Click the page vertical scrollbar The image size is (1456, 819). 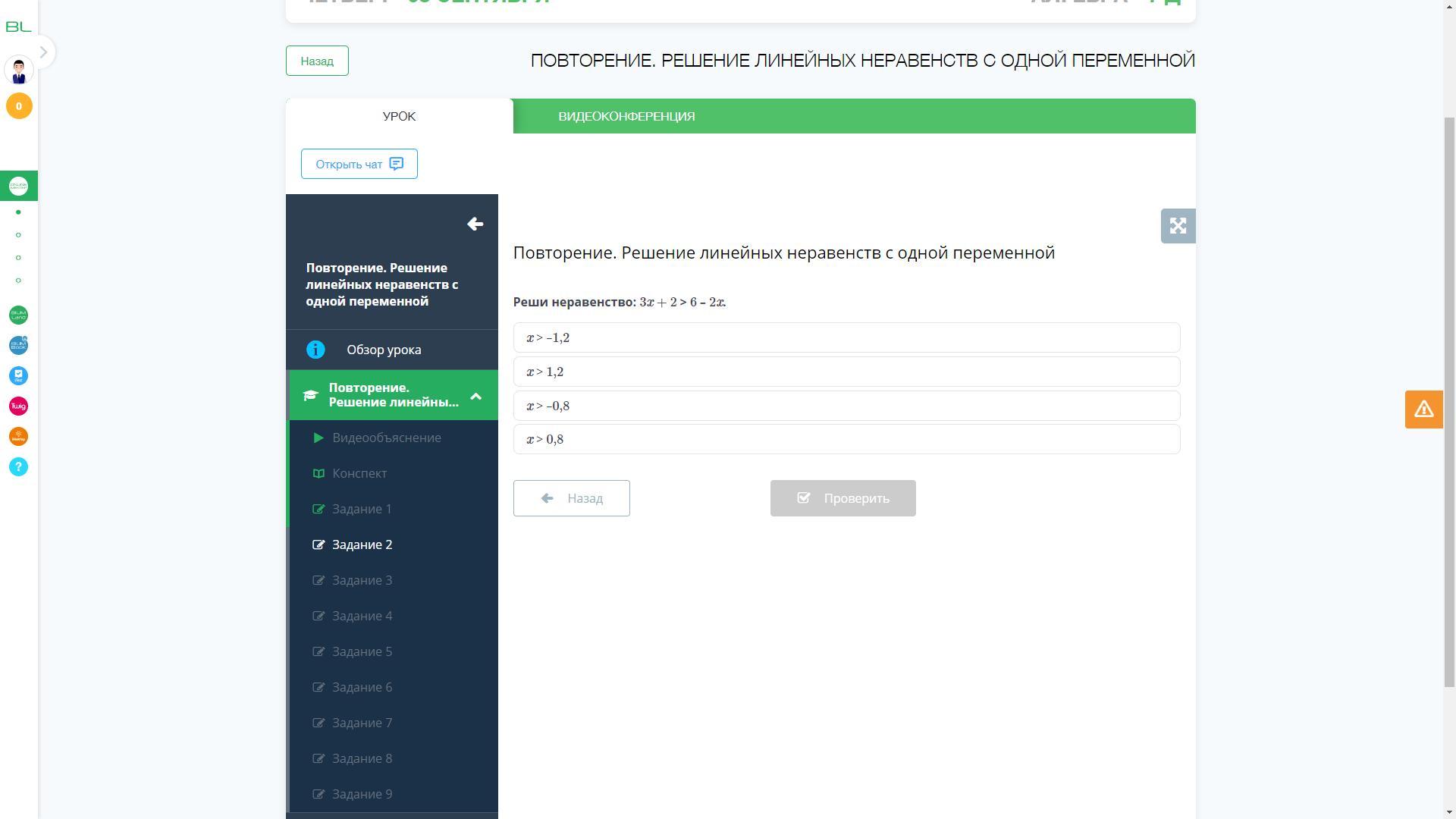[1449, 402]
